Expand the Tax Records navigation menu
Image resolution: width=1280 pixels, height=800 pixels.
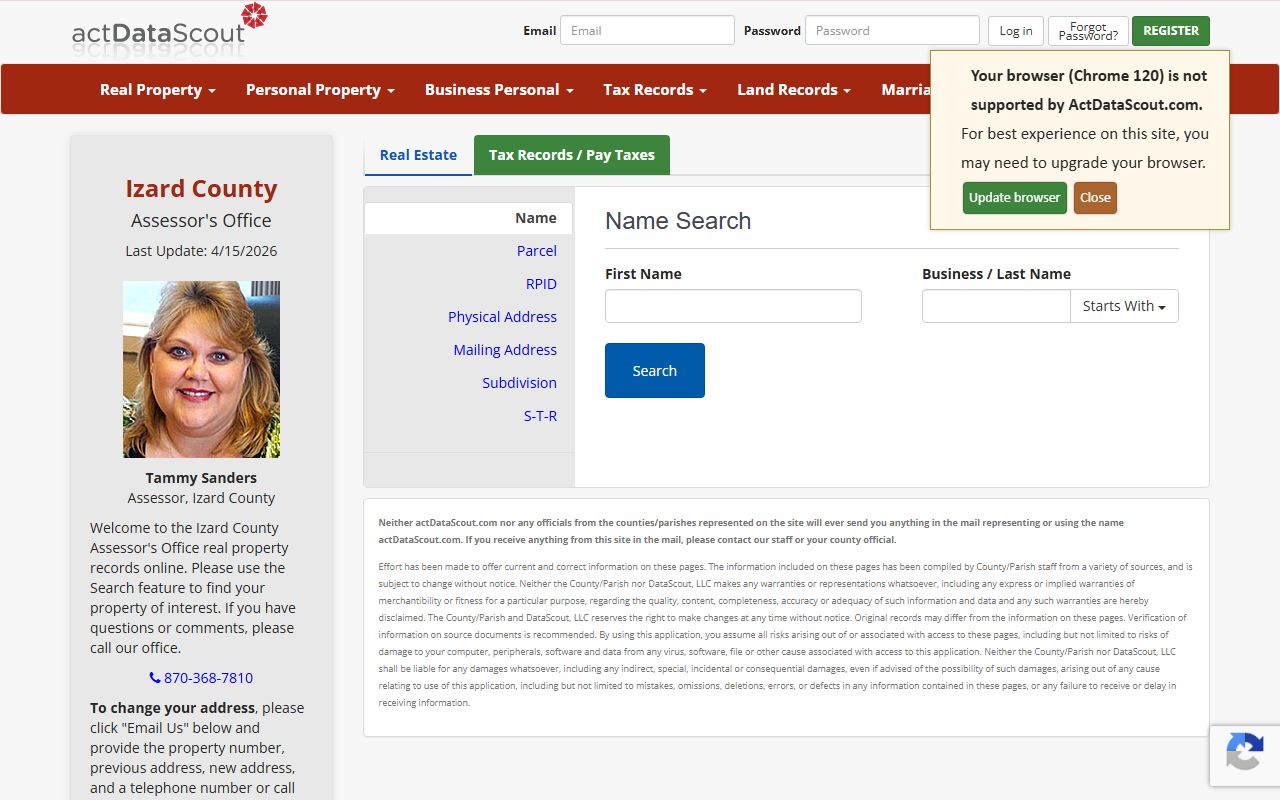tap(655, 89)
